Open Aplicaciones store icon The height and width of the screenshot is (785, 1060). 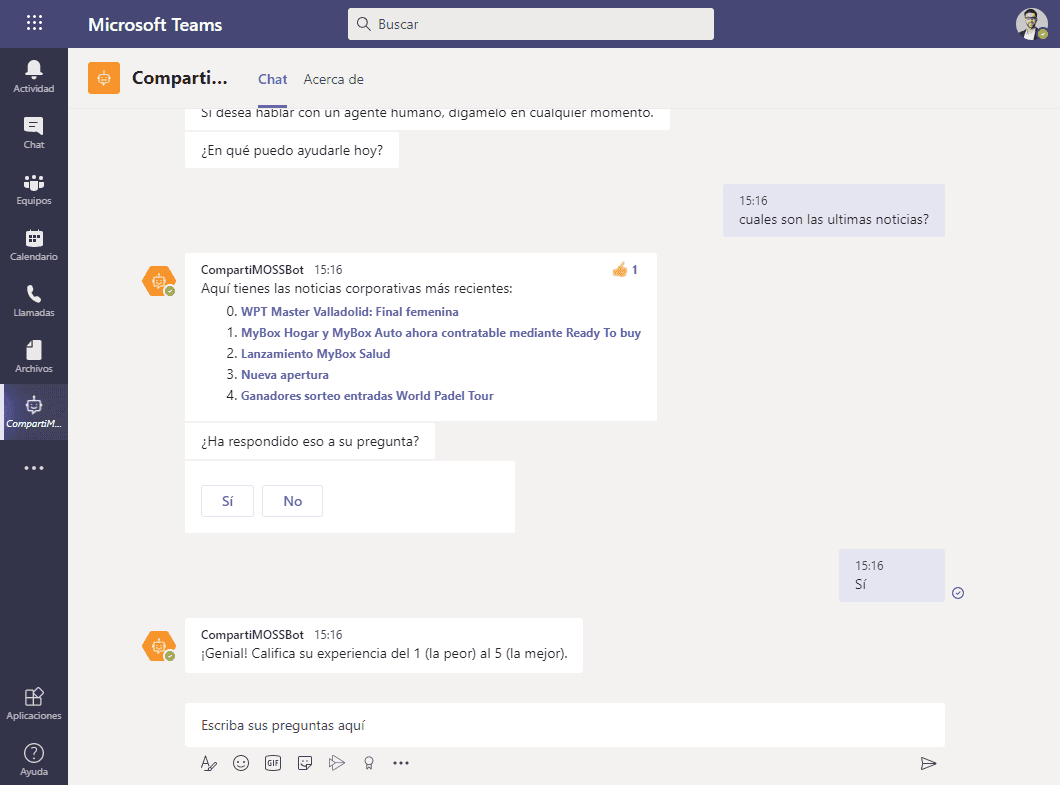pyautogui.click(x=34, y=703)
